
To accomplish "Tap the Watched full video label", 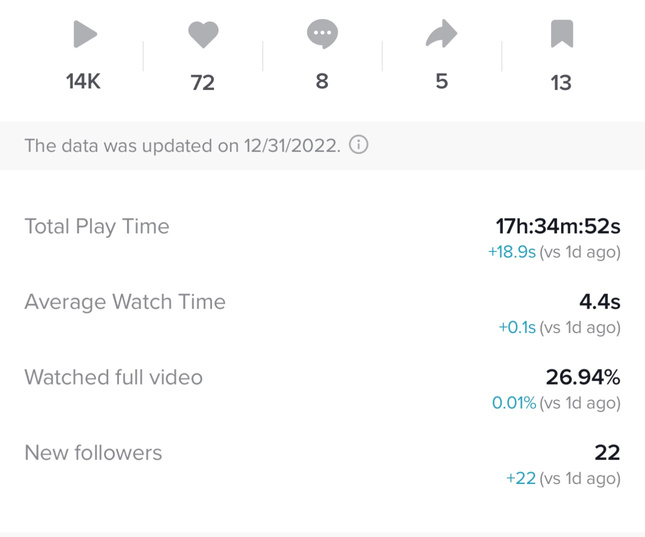I will click(113, 377).
